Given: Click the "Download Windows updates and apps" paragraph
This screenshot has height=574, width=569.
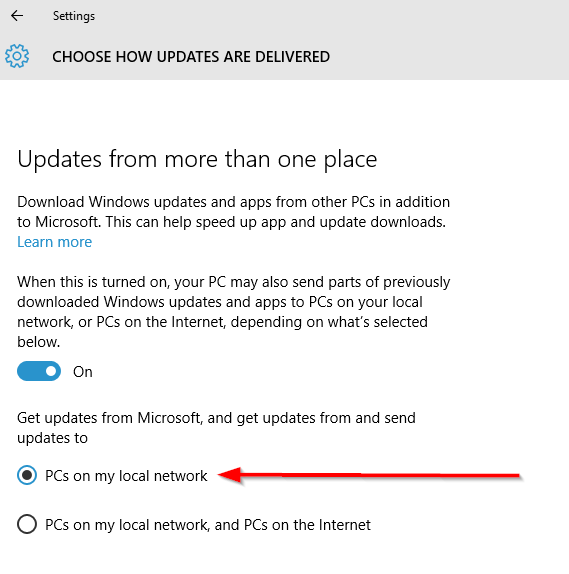Looking at the screenshot, I should [234, 212].
